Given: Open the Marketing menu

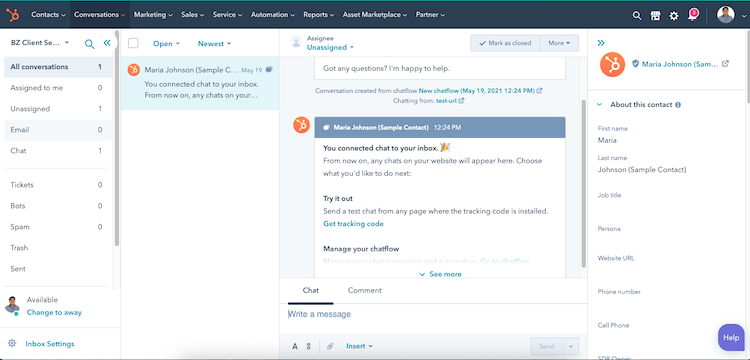Looking at the screenshot, I should 153,15.
